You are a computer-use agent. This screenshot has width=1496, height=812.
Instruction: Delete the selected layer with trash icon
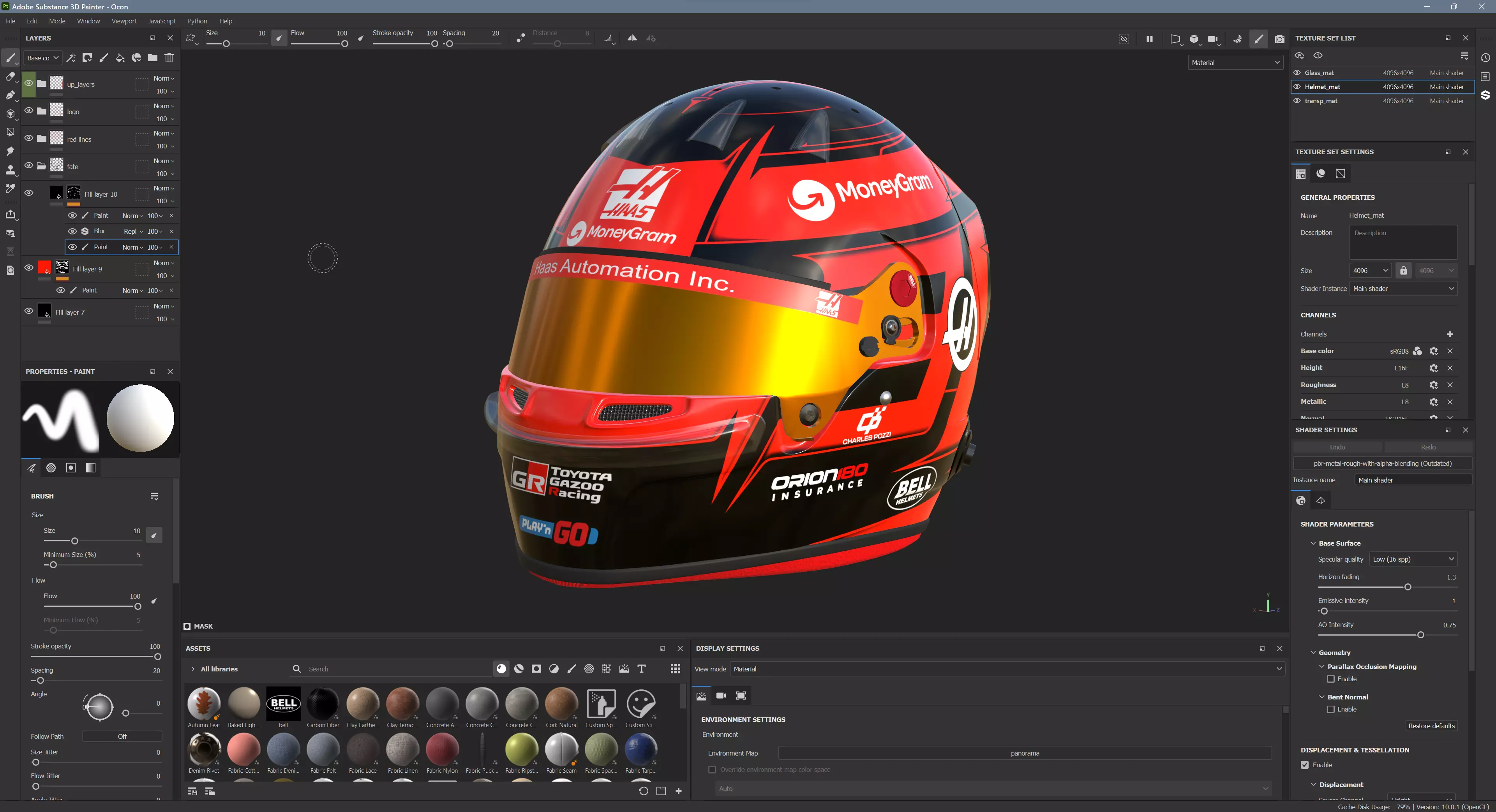pos(169,58)
